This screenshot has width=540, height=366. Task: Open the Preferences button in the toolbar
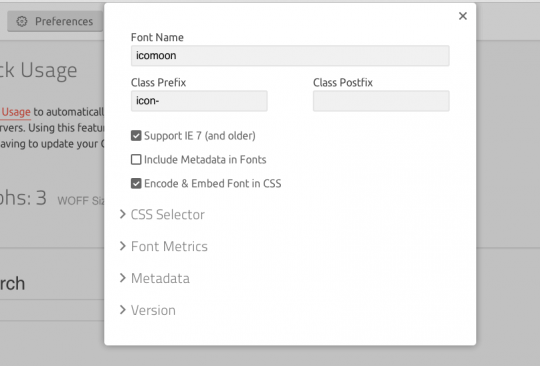click(55, 21)
